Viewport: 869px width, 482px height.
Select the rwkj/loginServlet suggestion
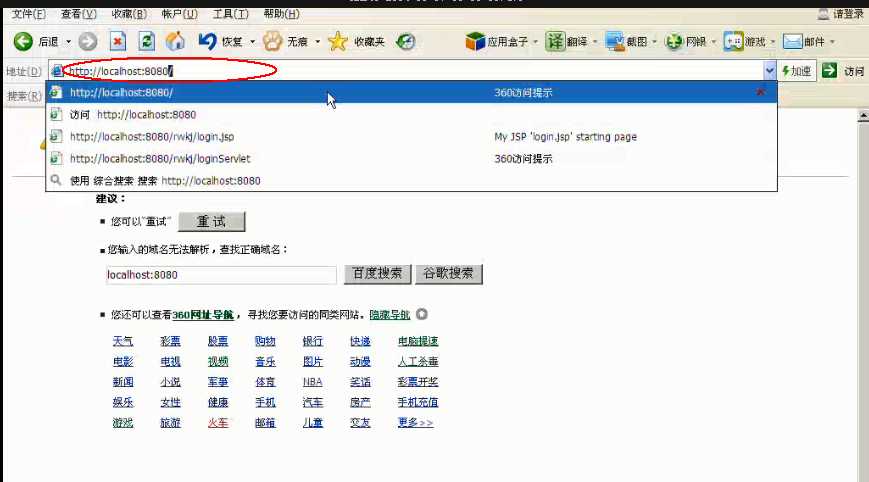tap(411, 158)
